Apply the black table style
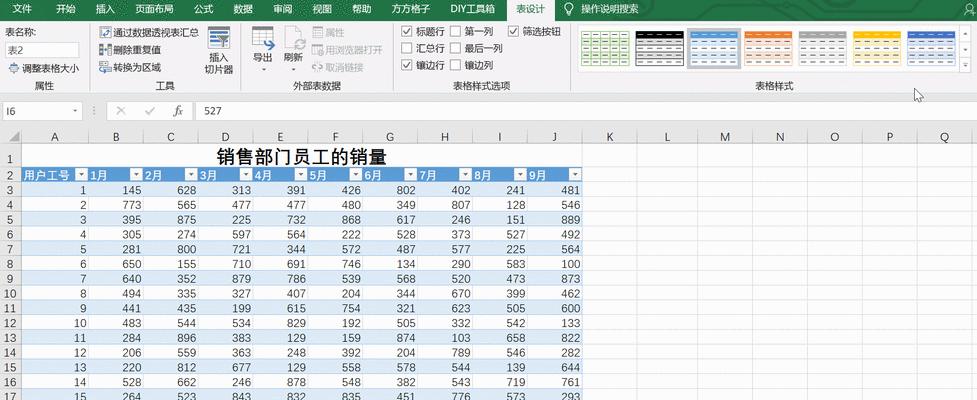 660,48
